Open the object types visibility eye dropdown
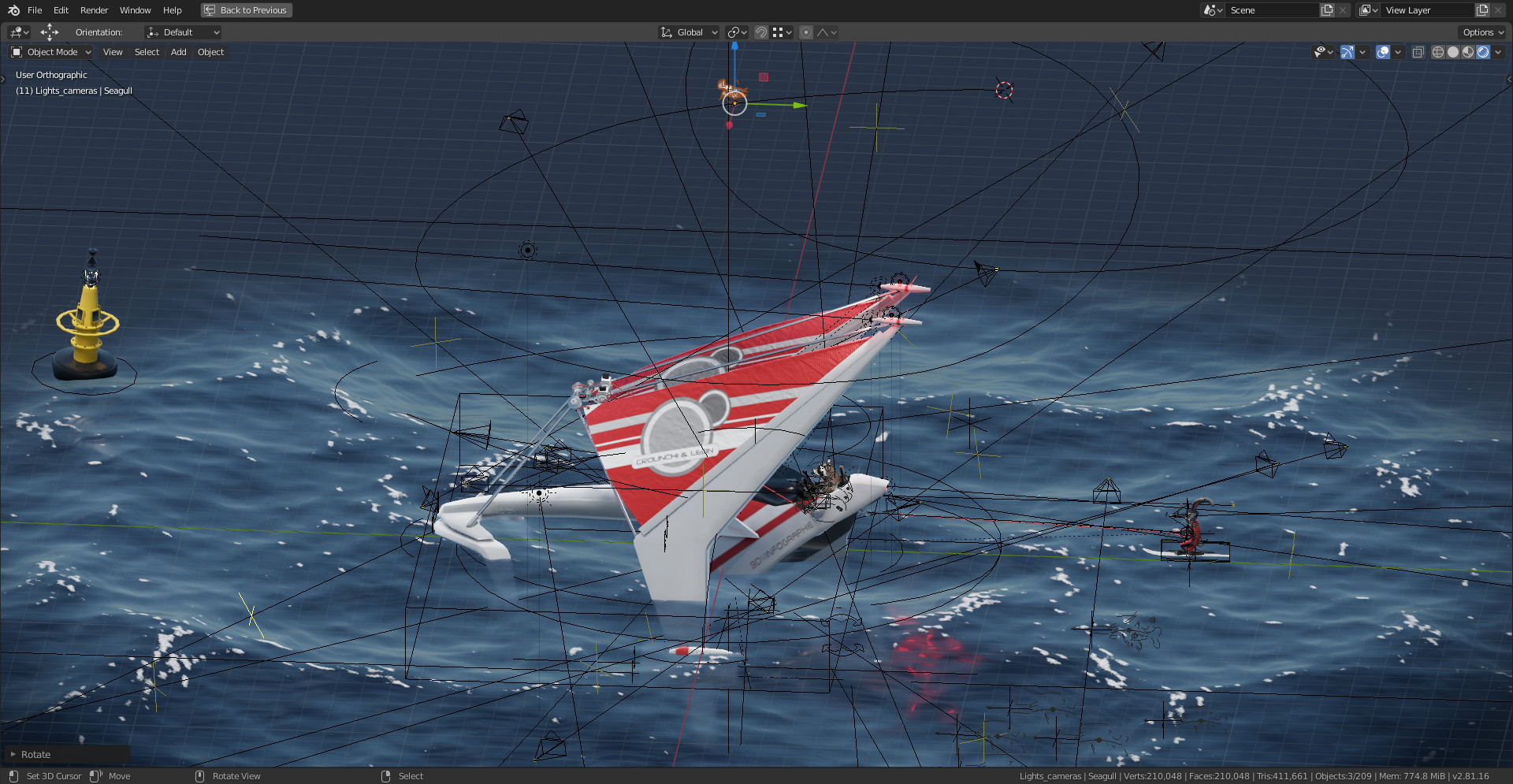Image resolution: width=1513 pixels, height=784 pixels. click(x=1323, y=52)
